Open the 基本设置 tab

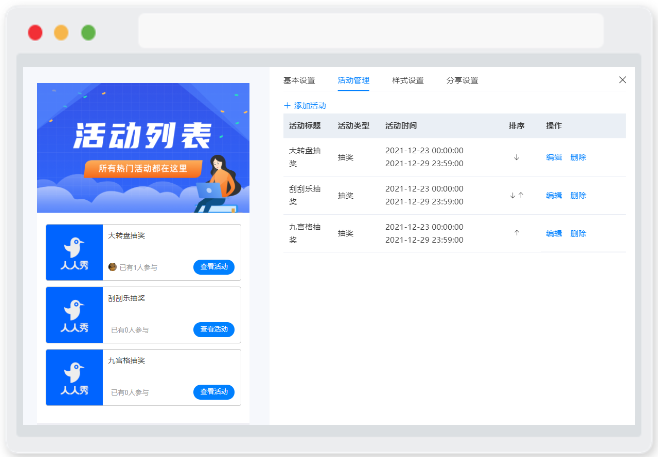tap(299, 80)
